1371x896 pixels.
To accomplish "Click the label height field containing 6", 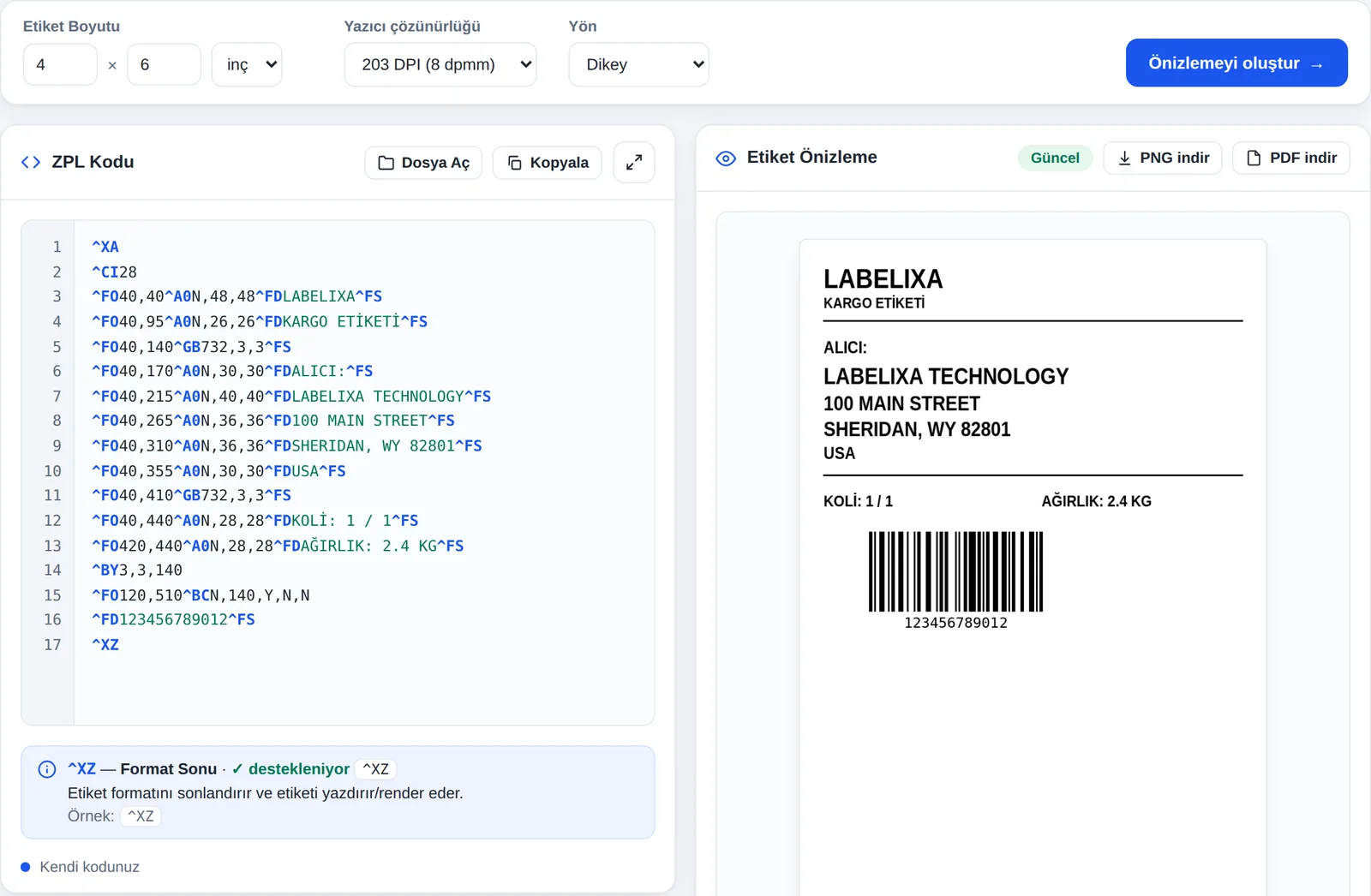I will pyautogui.click(x=164, y=64).
